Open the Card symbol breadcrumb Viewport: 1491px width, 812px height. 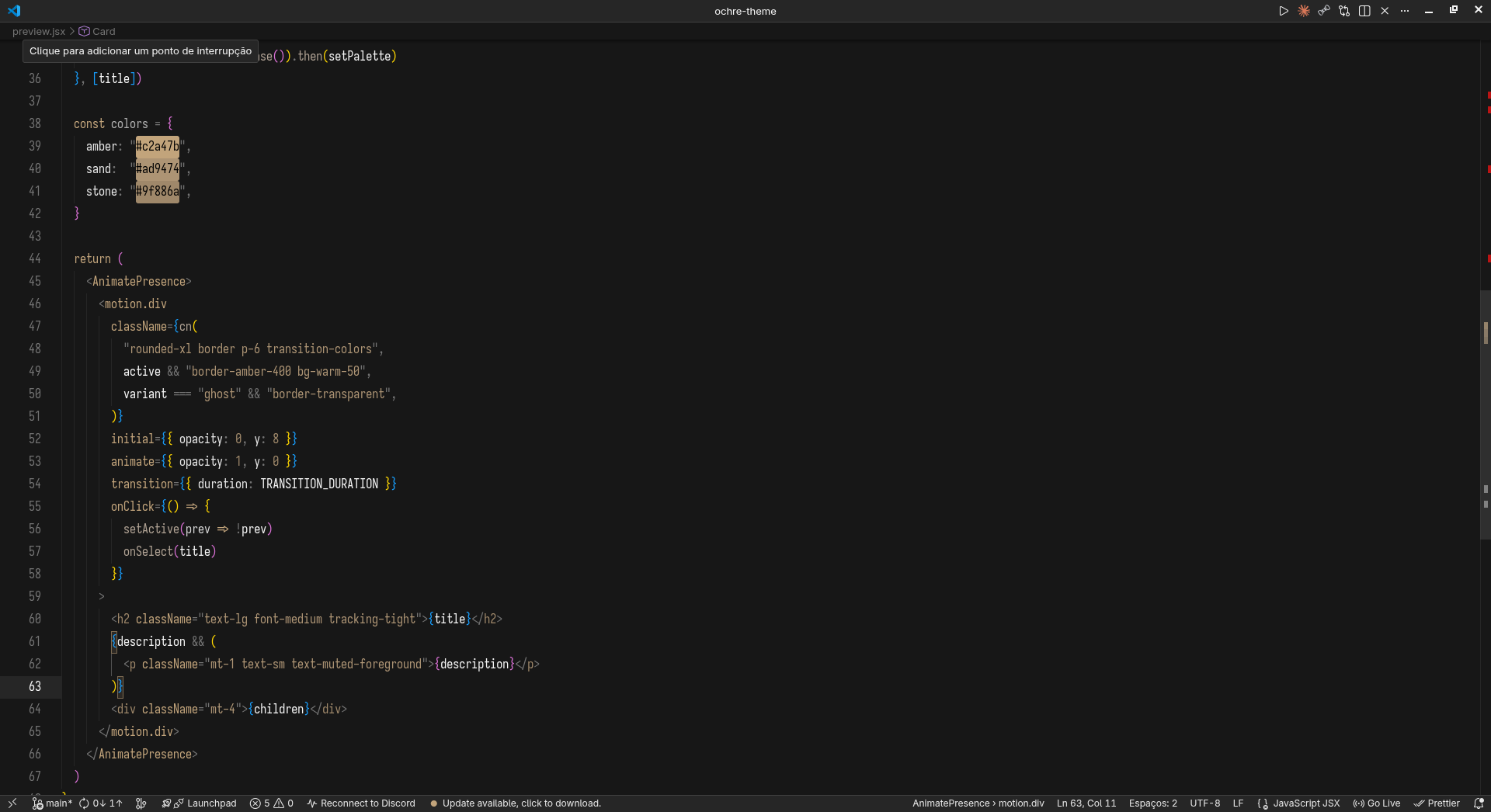(x=97, y=32)
